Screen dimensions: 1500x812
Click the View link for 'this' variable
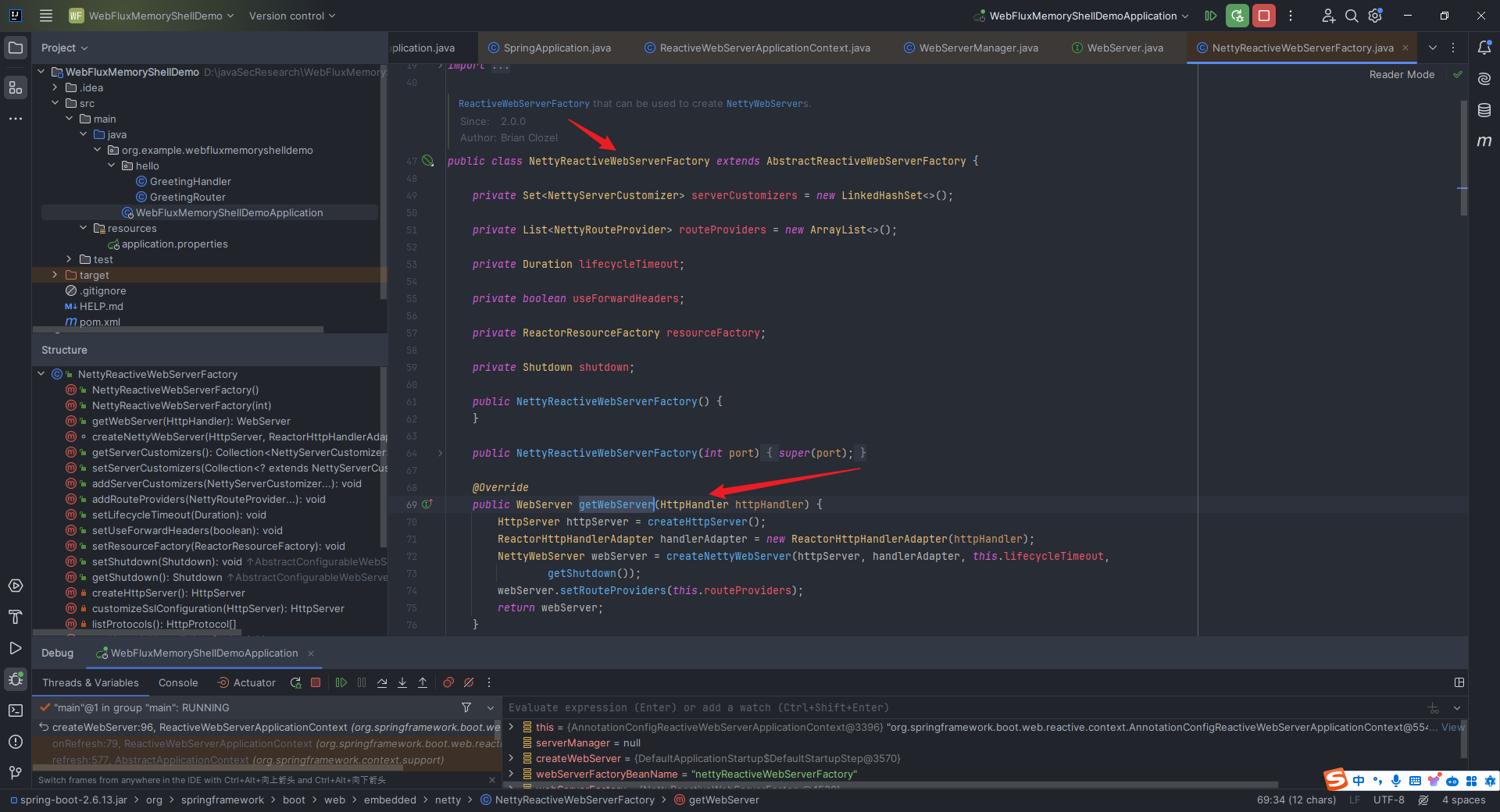(1453, 727)
